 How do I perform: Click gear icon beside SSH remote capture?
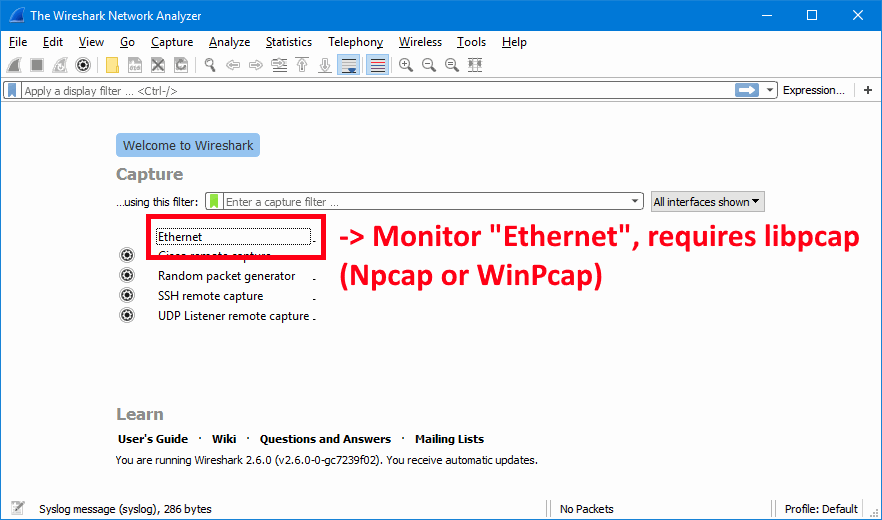click(127, 295)
